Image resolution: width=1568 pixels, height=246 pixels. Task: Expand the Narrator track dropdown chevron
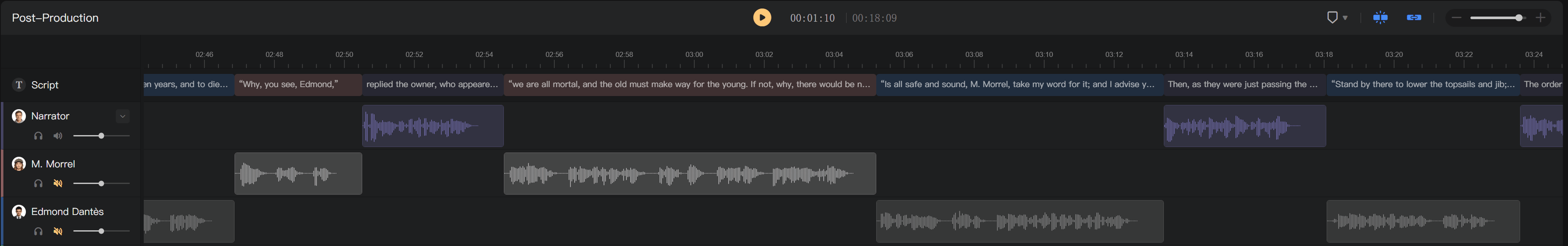point(122,116)
